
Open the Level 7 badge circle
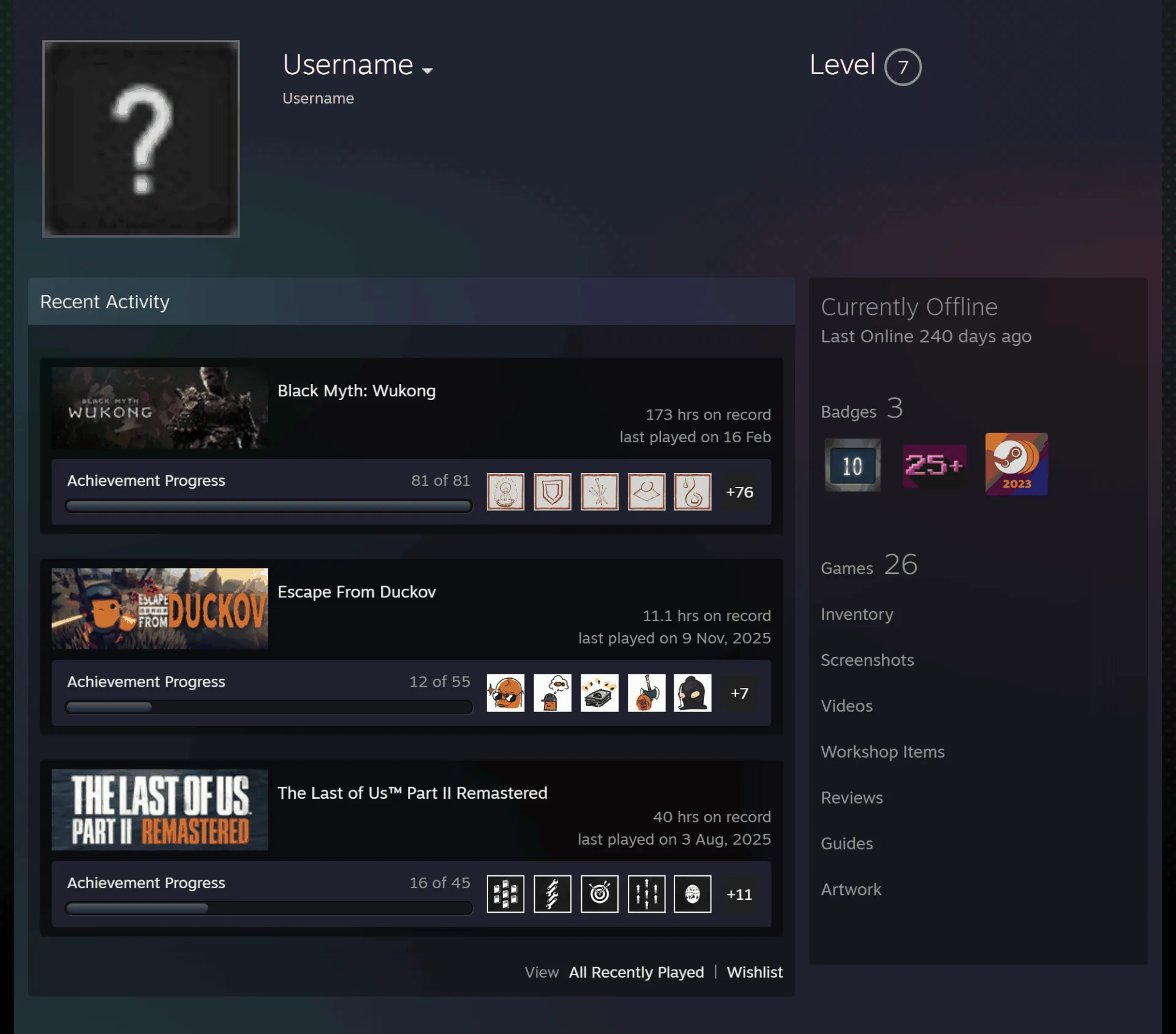click(x=902, y=67)
